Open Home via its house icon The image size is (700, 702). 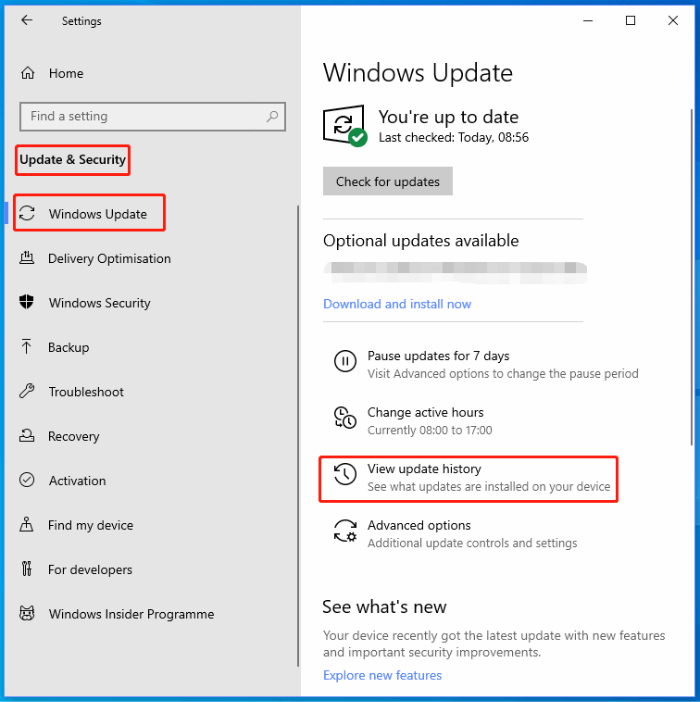pos(28,73)
